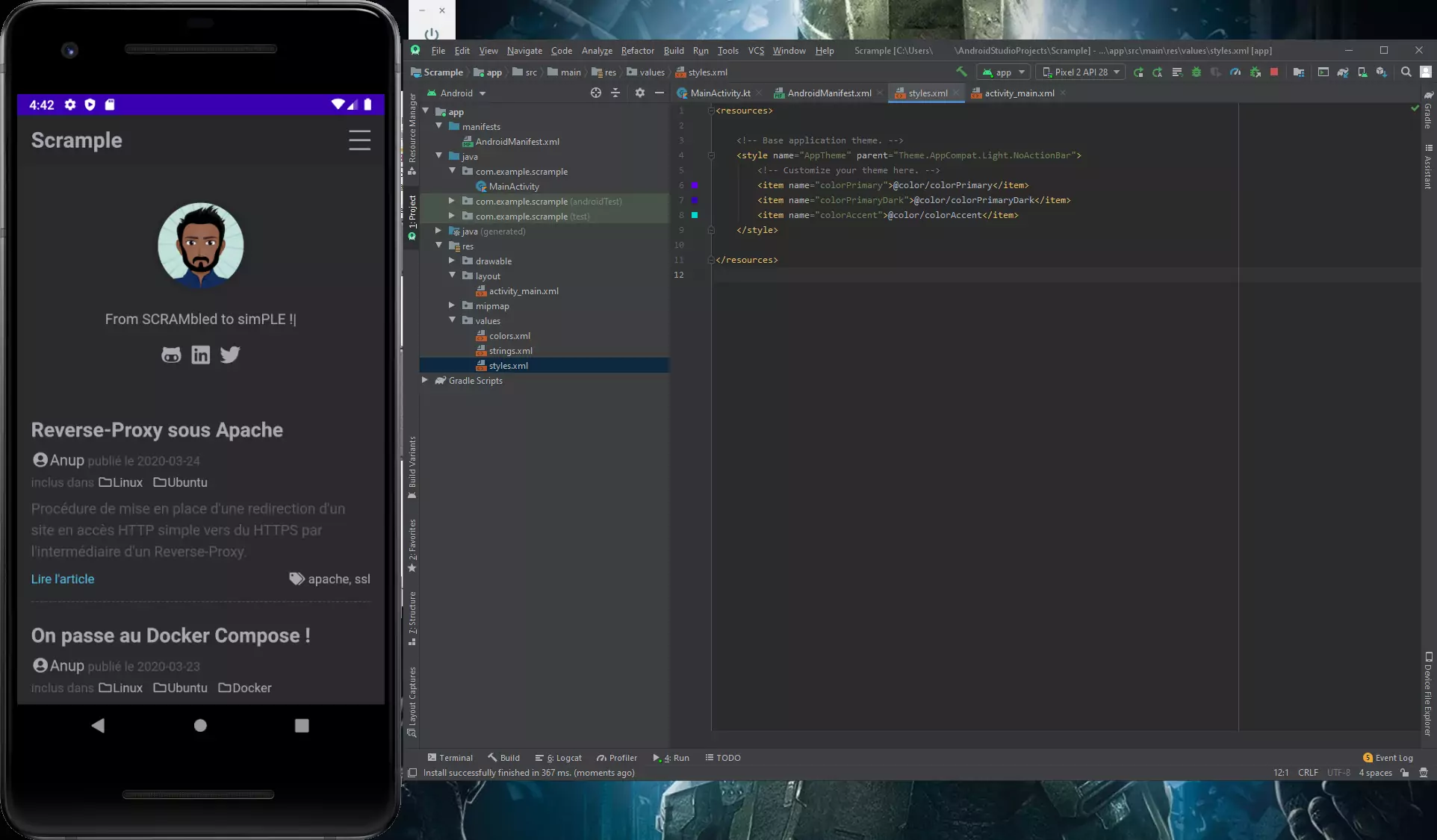Click the Run Anything icon in the toolbar

[1323, 72]
